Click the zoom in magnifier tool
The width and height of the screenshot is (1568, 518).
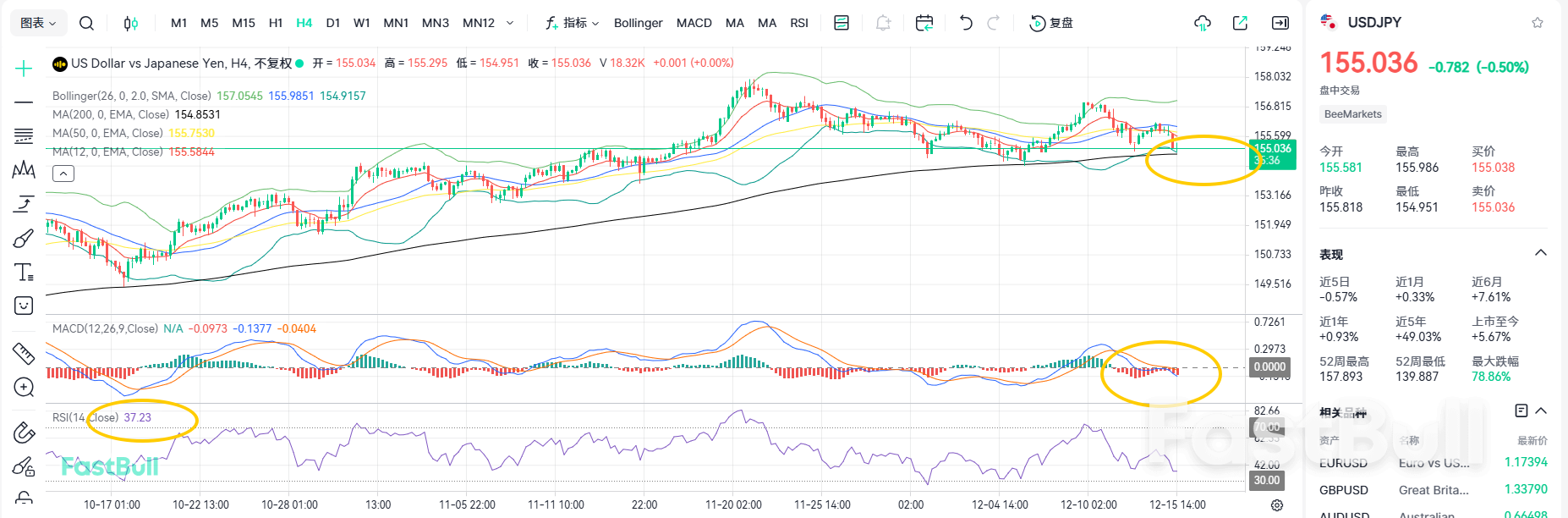pyautogui.click(x=24, y=388)
